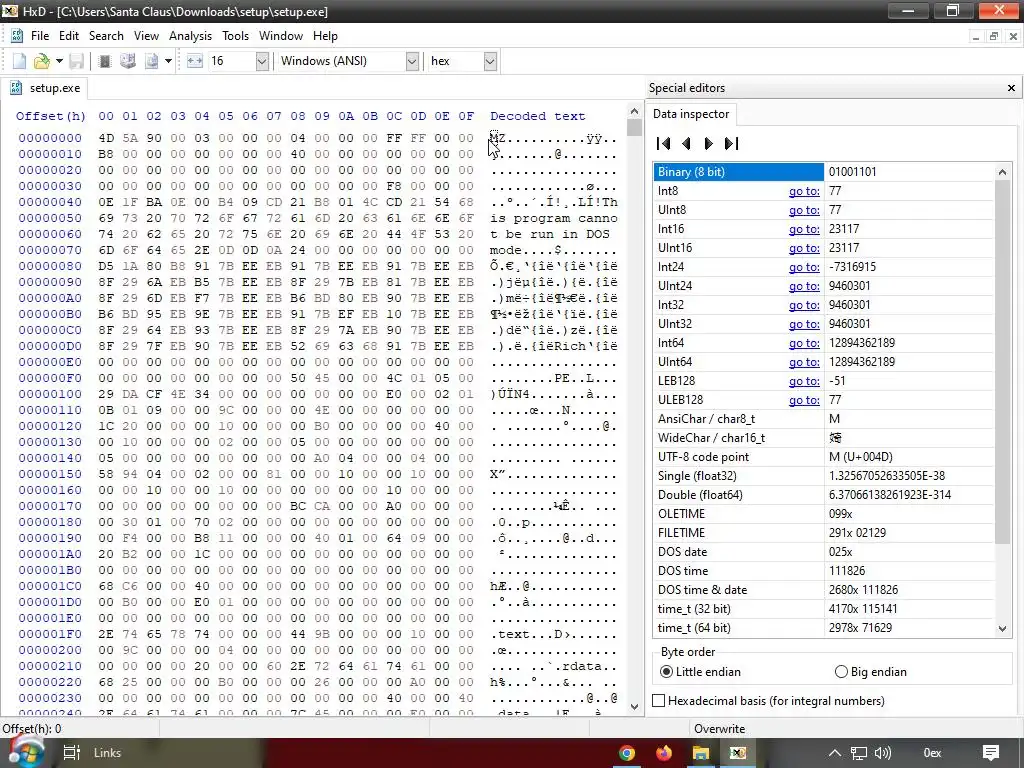Open the bytes per row dropdown showing 16
Screen dimensions: 1024x768
coord(262,61)
